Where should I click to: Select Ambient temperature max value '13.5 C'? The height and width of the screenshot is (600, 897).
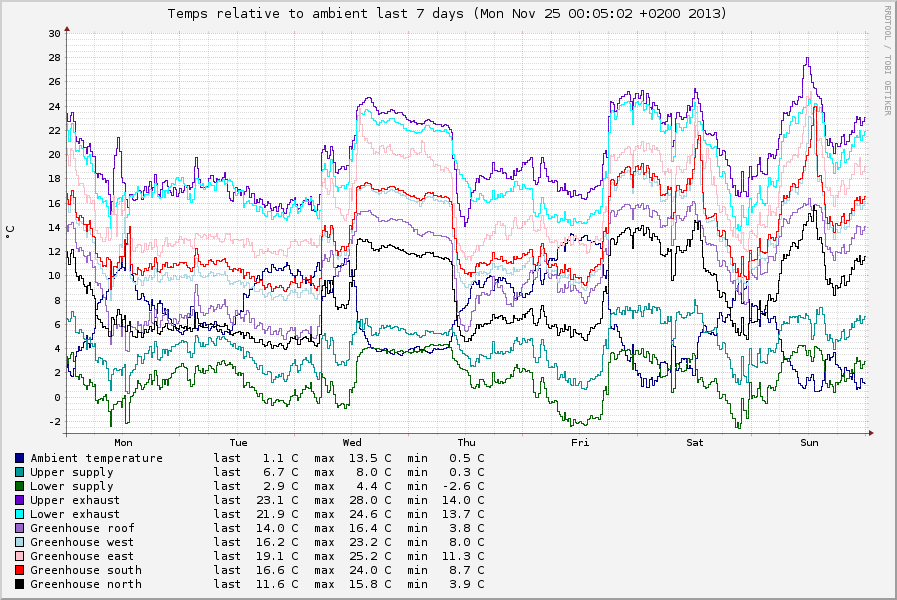[x=370, y=458]
